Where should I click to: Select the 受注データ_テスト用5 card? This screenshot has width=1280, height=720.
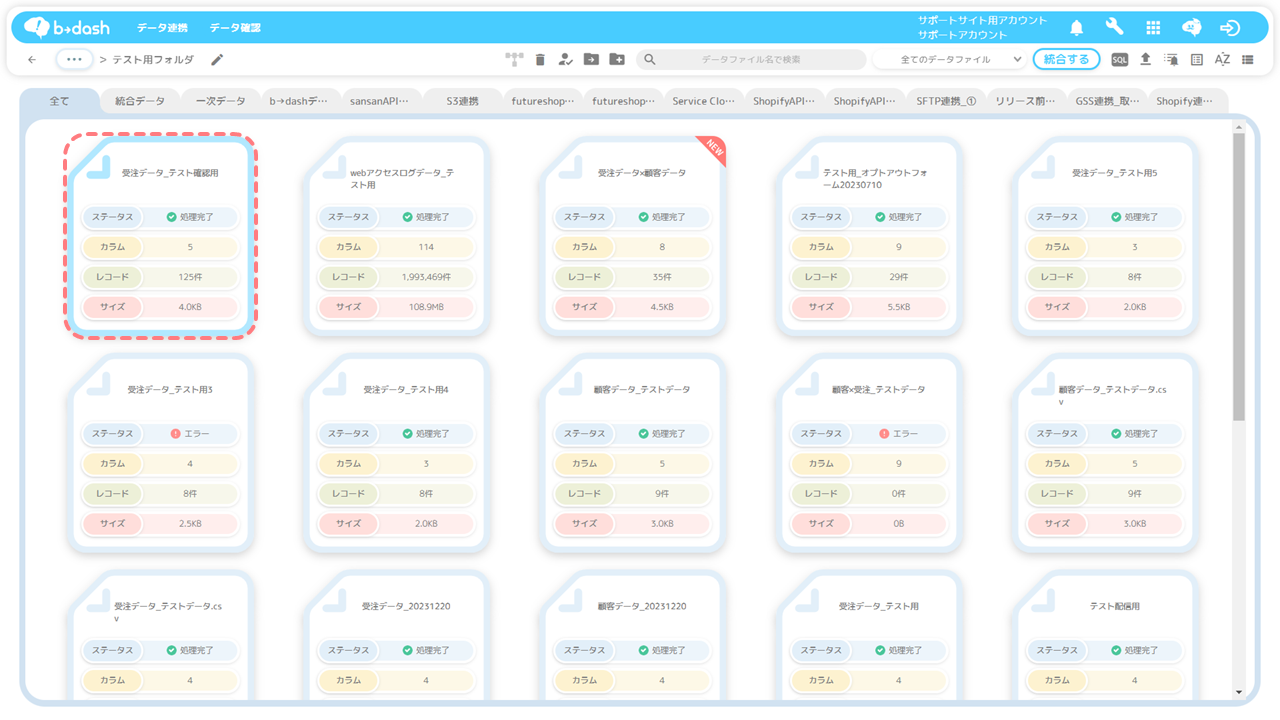1106,236
